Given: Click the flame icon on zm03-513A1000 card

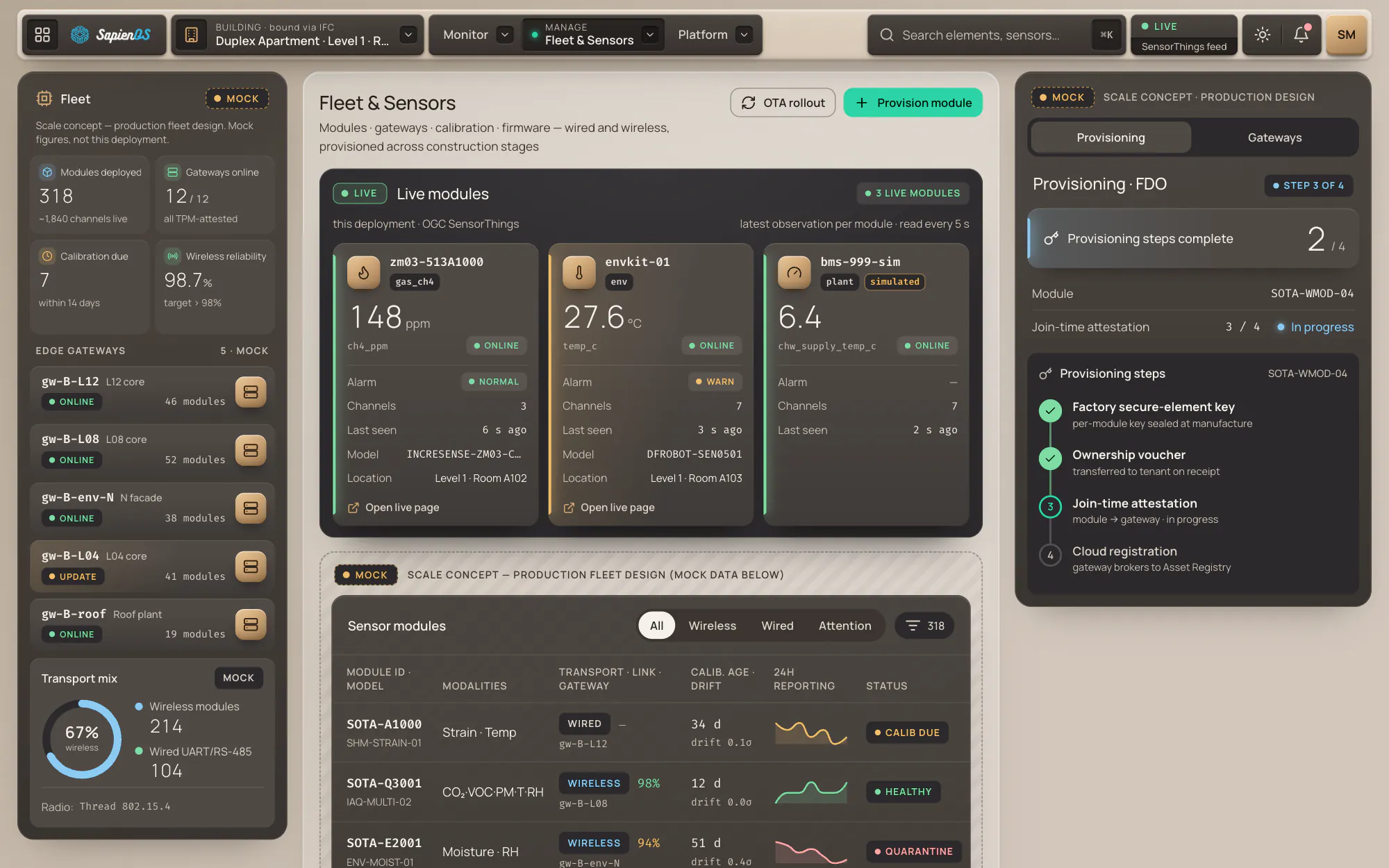Looking at the screenshot, I should tap(364, 272).
